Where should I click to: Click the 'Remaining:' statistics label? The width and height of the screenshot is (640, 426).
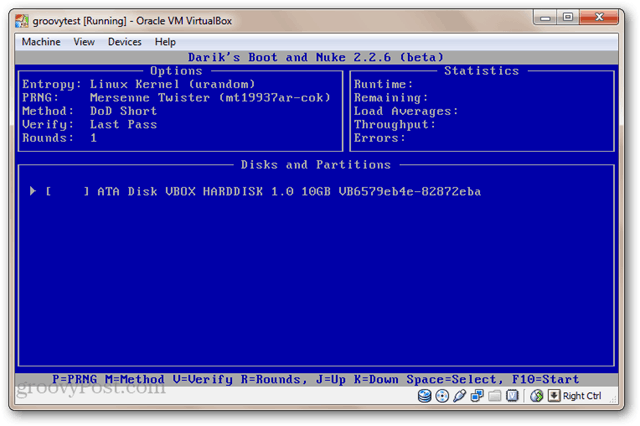[x=391, y=98]
